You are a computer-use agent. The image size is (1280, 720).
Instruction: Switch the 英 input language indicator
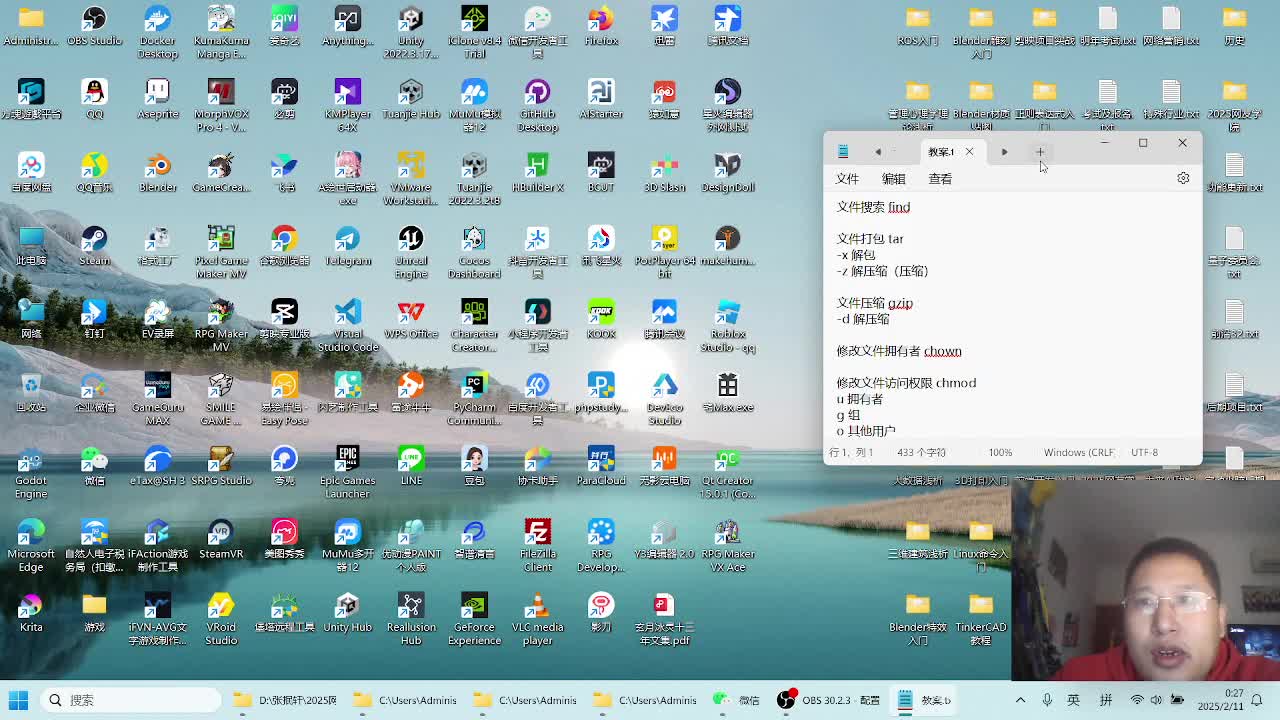pyautogui.click(x=1074, y=700)
